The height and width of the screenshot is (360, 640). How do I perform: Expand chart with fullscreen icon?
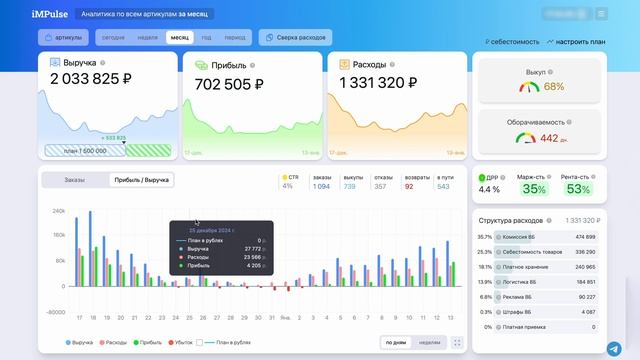(x=457, y=342)
